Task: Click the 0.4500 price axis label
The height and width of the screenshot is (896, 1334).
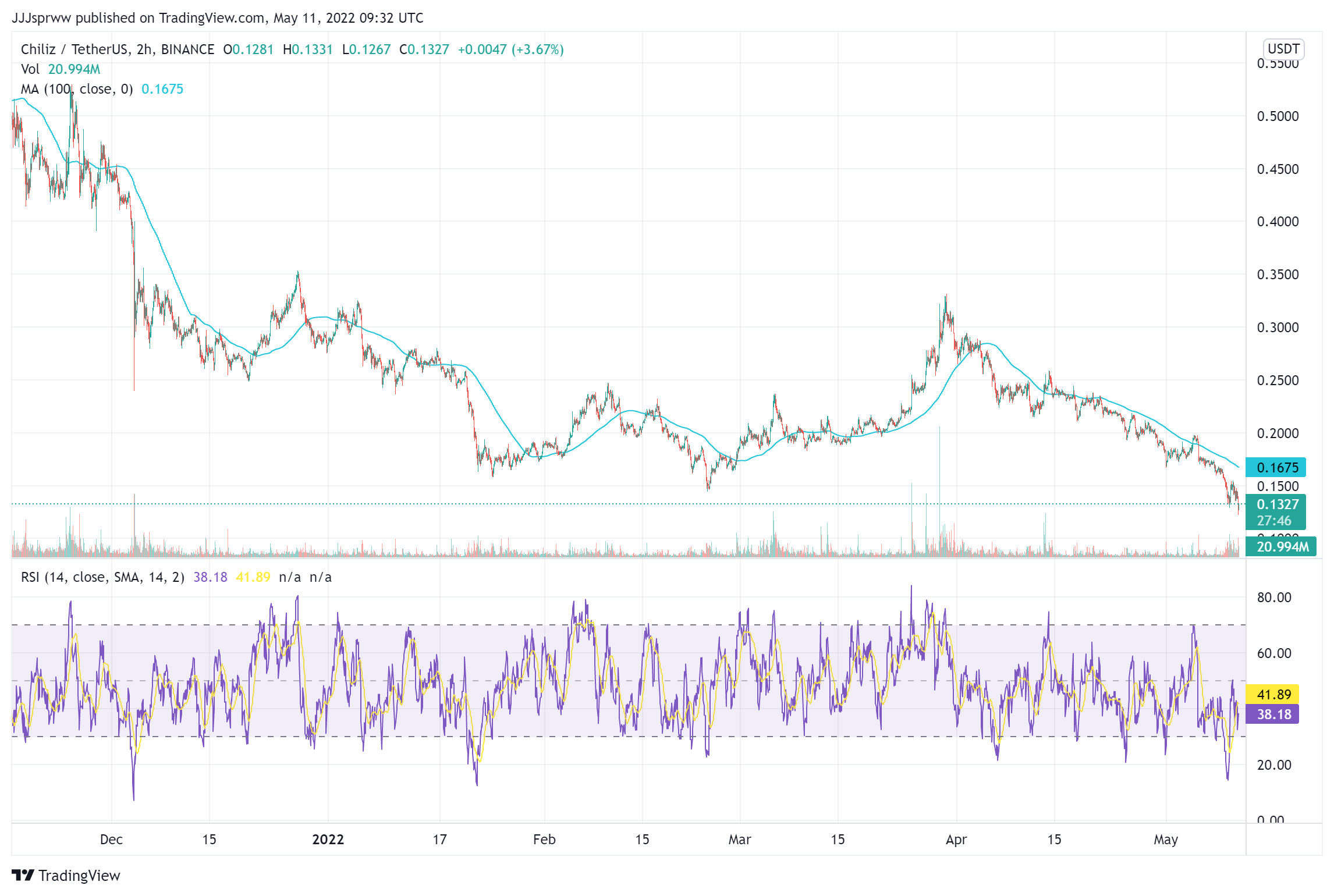Action: click(x=1278, y=169)
